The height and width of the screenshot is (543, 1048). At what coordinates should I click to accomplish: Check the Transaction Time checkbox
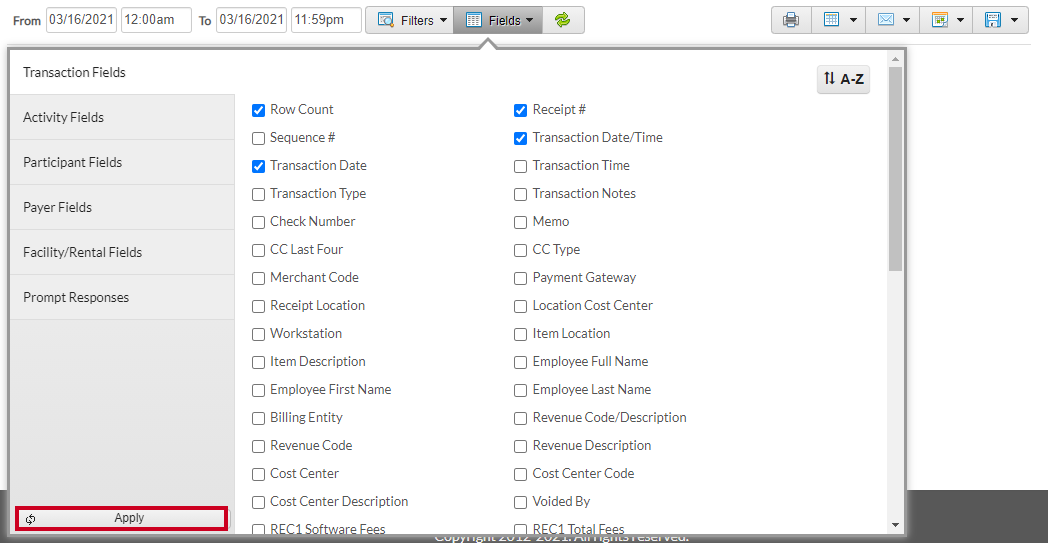(521, 167)
